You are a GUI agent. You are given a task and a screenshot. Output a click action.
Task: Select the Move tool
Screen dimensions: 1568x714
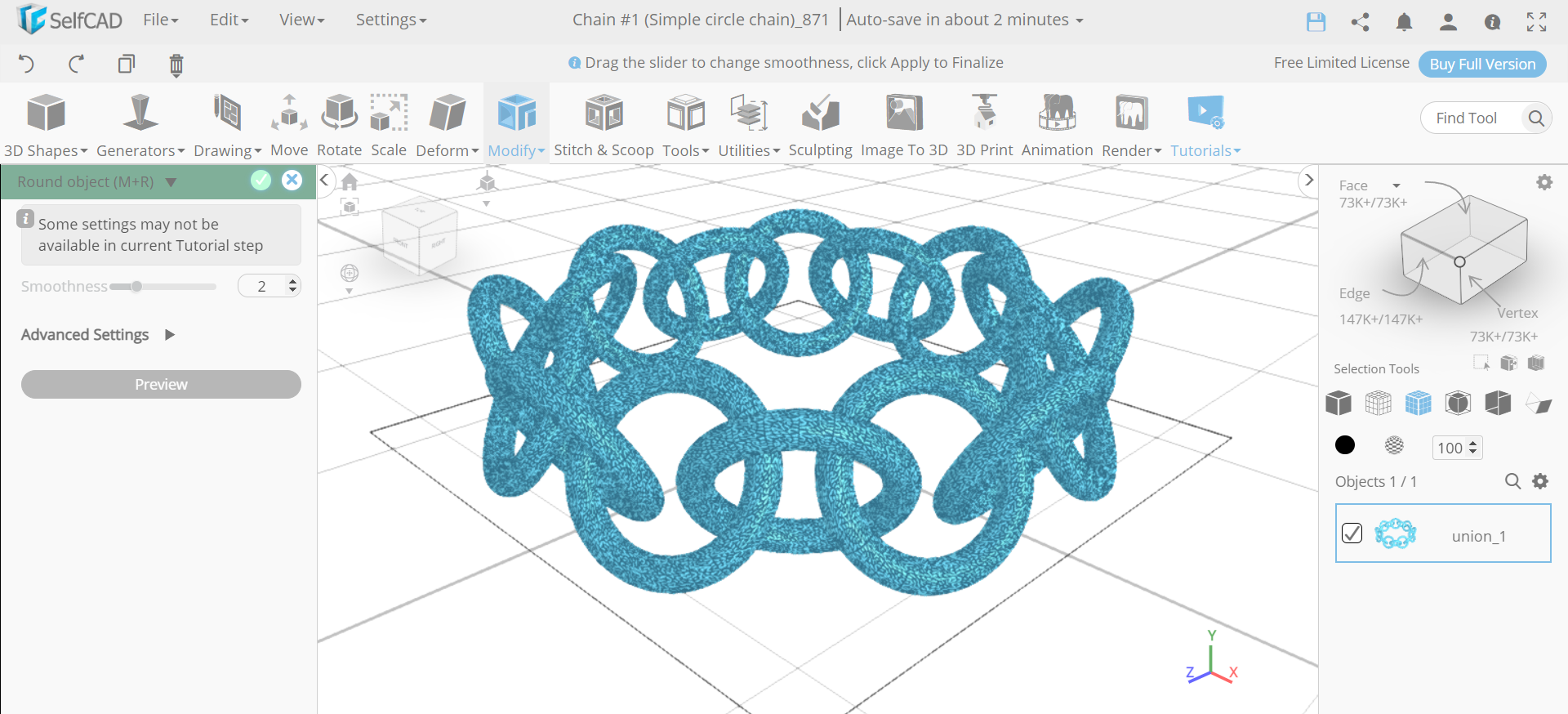coord(289,126)
